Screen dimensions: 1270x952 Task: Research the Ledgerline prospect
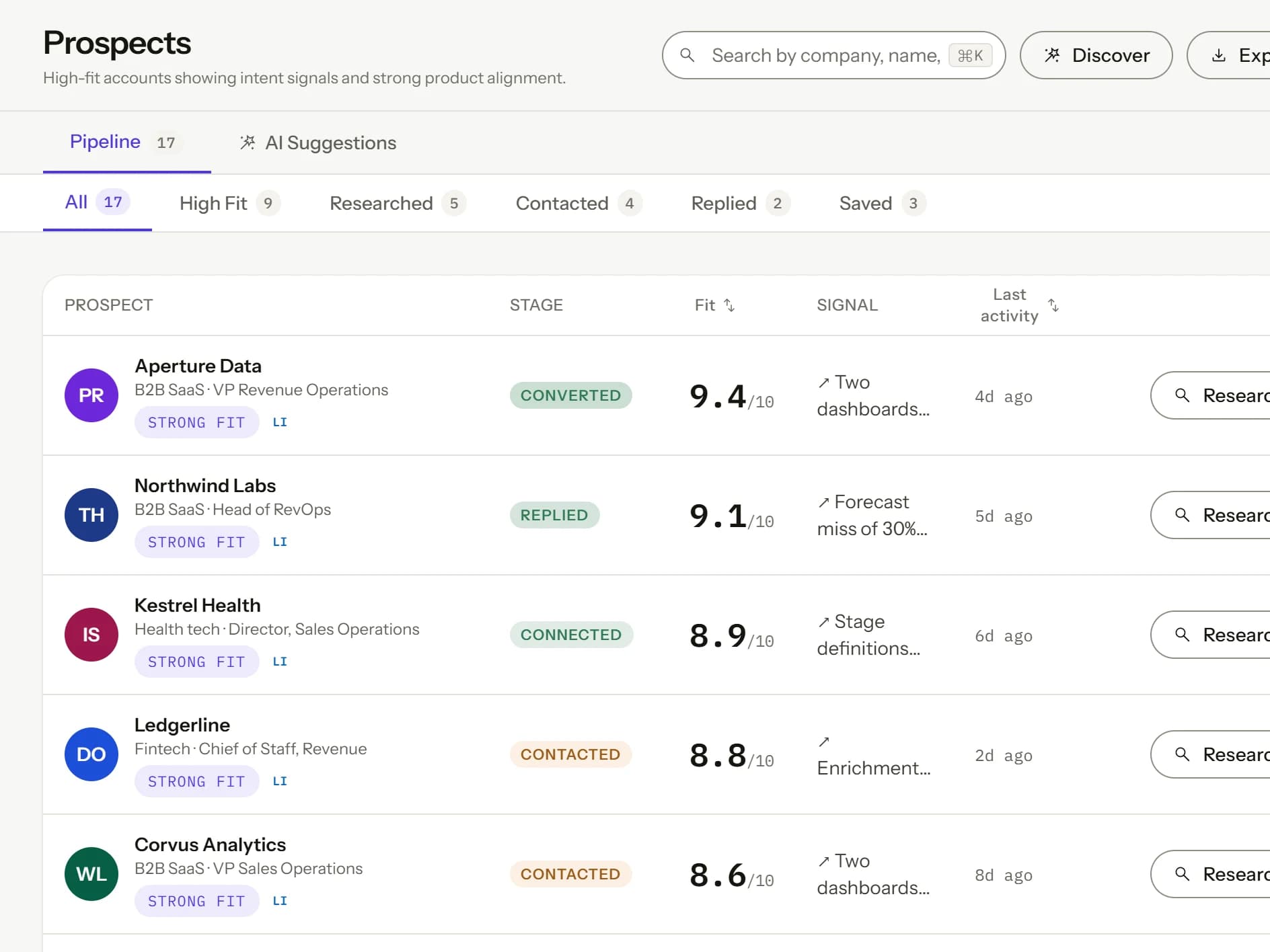1211,754
